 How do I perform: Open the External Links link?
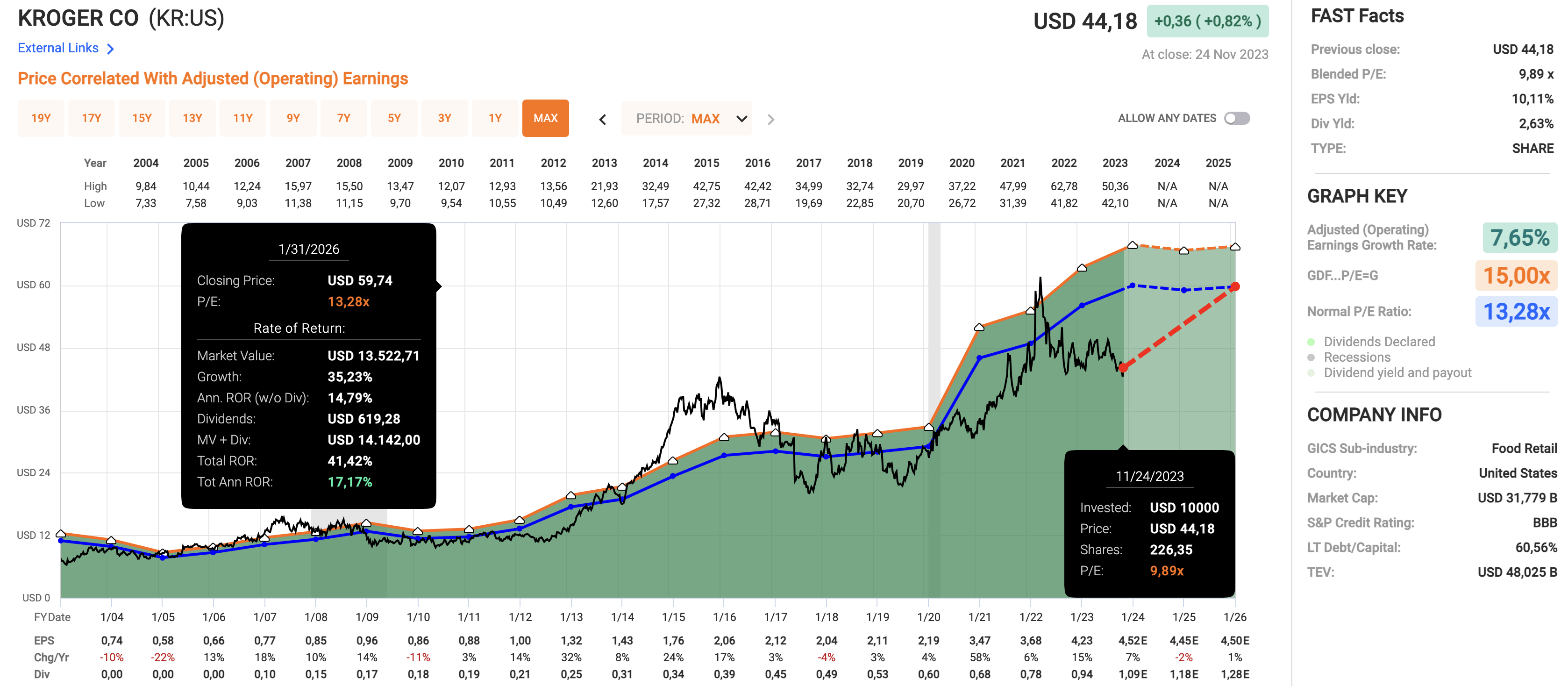pos(58,48)
